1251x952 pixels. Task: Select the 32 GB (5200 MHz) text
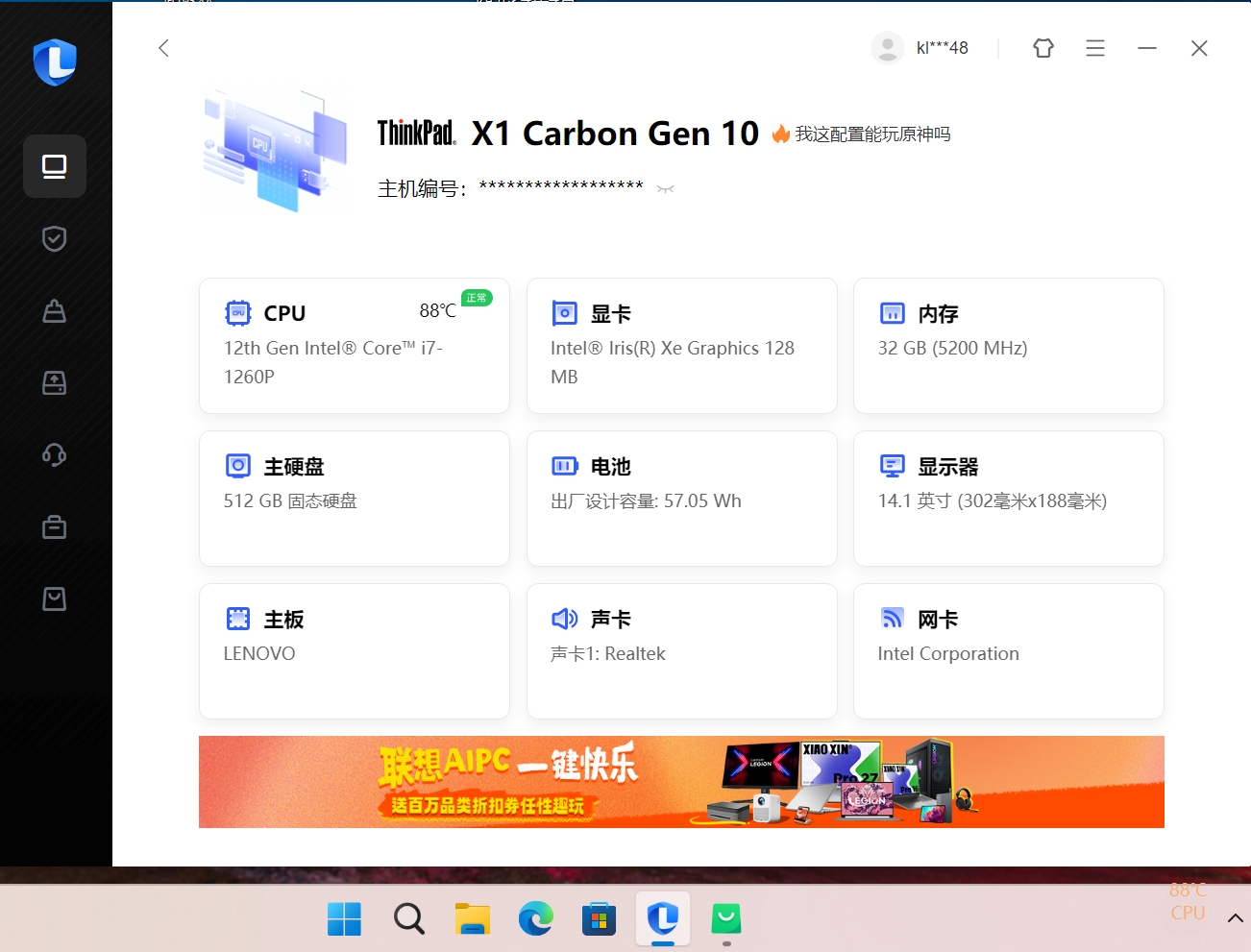tap(952, 348)
